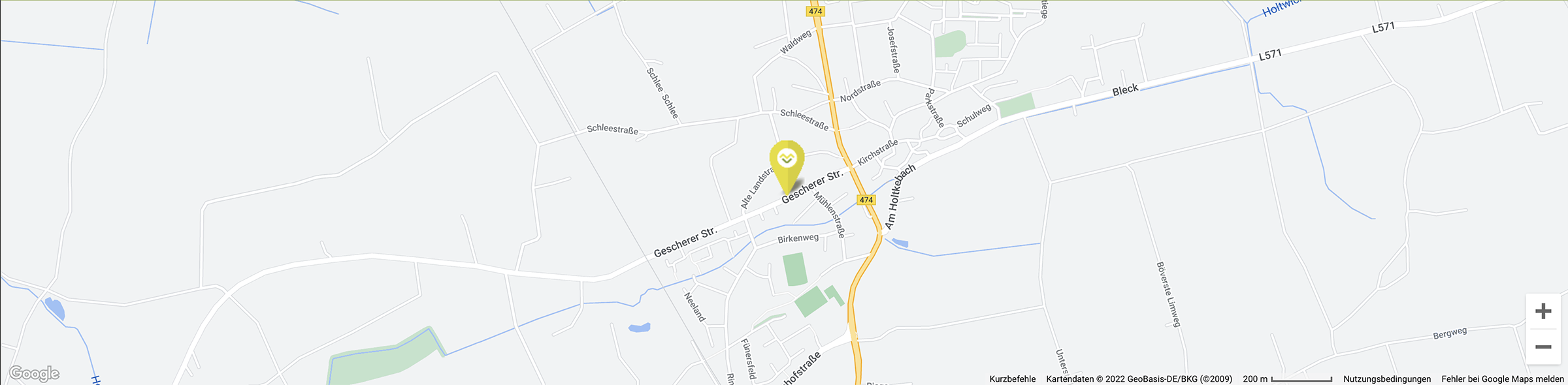Click the upper 474 road shield
1568x385 pixels.
point(815,11)
